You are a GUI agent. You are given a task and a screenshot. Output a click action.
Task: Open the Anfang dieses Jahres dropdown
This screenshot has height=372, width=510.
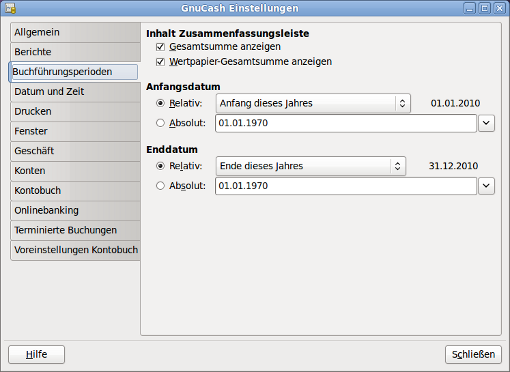pyautogui.click(x=313, y=103)
